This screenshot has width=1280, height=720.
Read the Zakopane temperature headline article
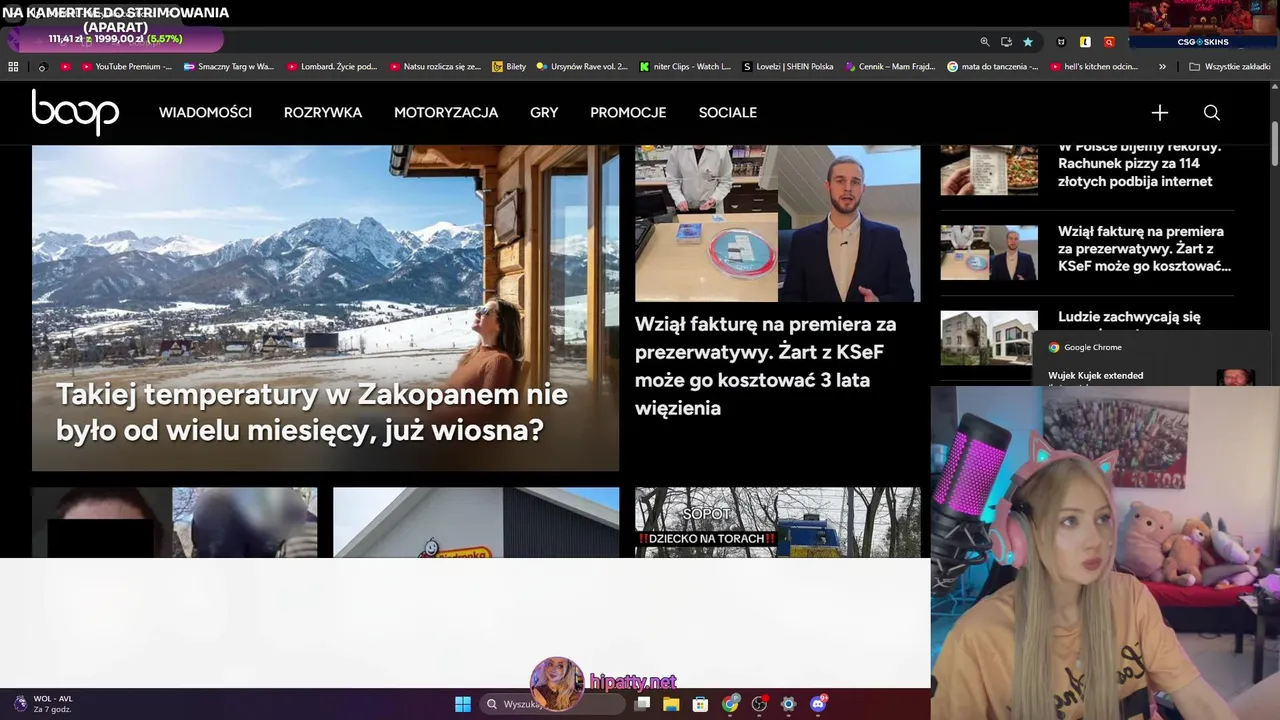(x=312, y=412)
